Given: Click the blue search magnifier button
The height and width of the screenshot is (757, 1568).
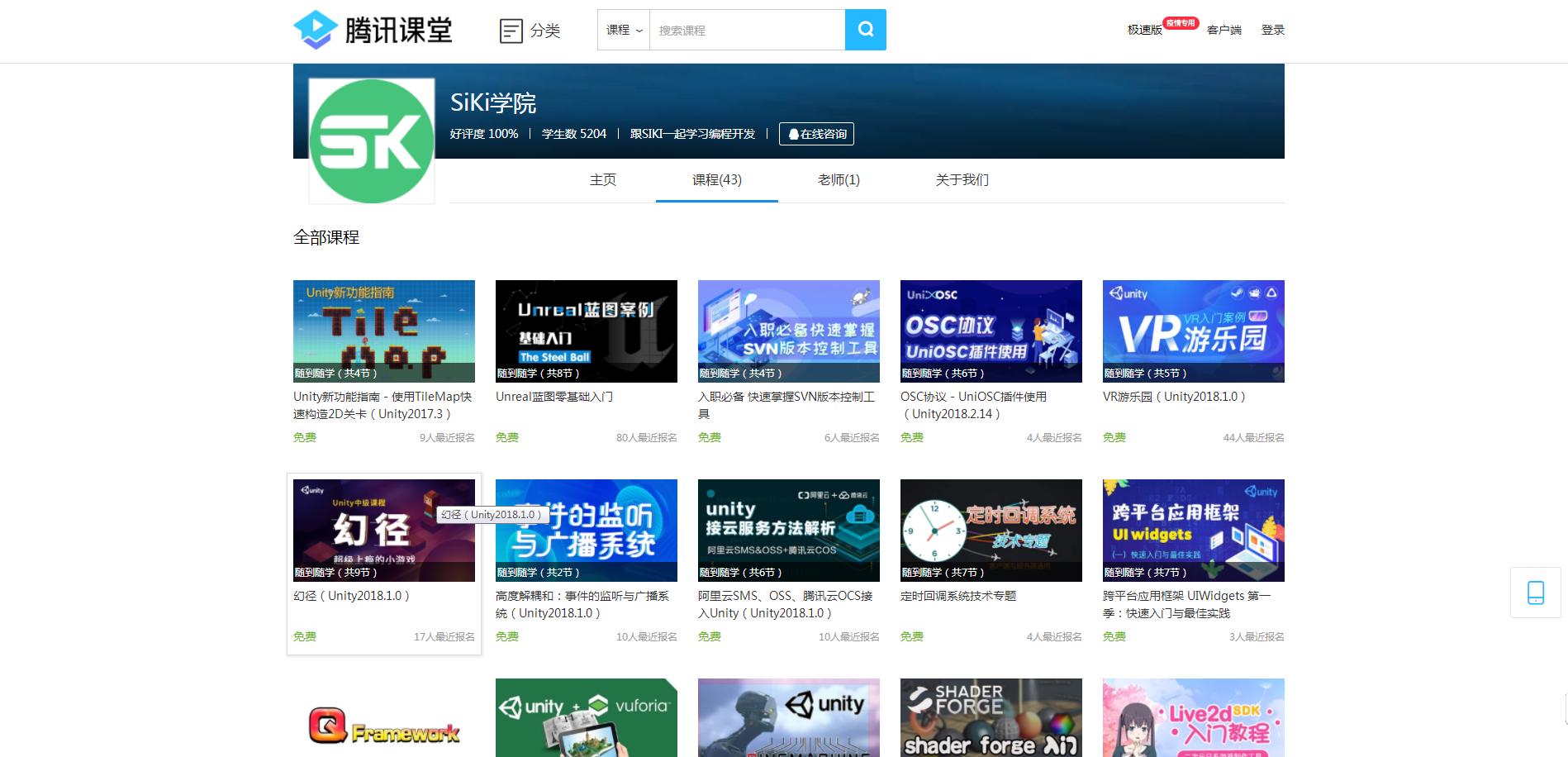Looking at the screenshot, I should 865,30.
